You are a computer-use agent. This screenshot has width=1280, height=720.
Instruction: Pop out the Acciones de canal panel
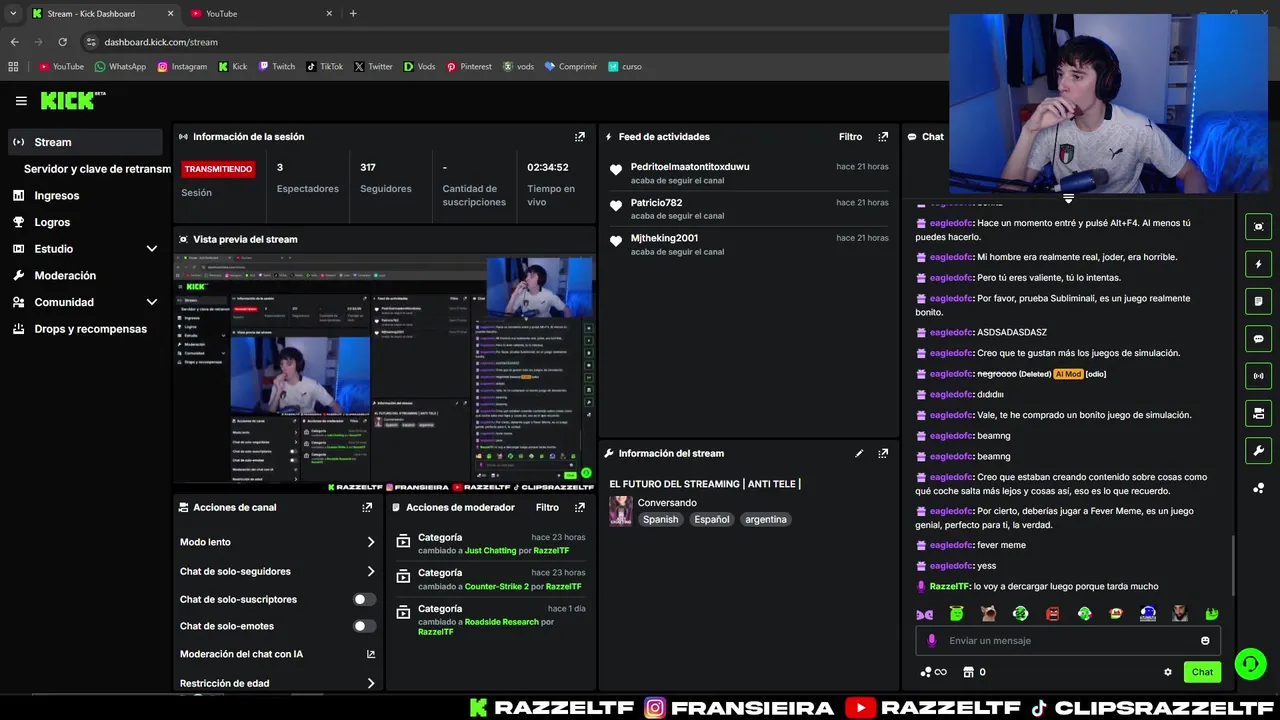click(x=367, y=508)
